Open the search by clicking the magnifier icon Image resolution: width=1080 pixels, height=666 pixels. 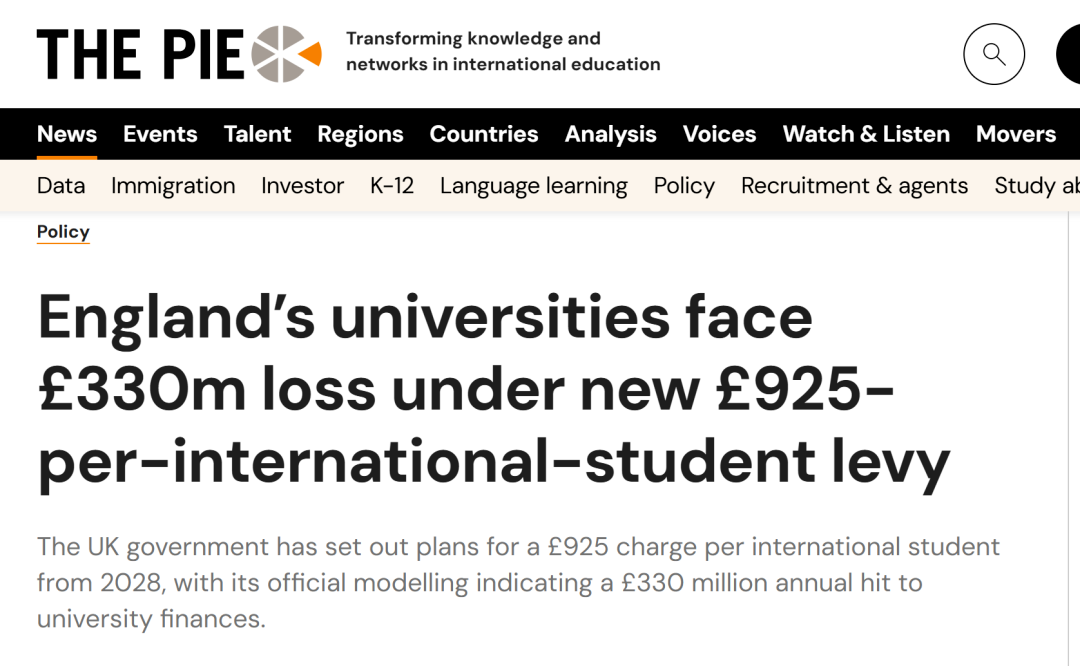(993, 54)
